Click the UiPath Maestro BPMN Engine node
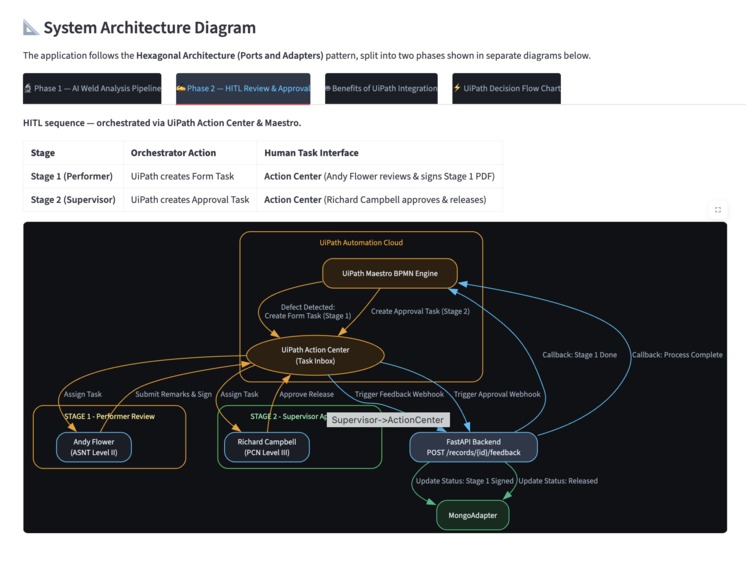The image size is (746, 573). 390,273
